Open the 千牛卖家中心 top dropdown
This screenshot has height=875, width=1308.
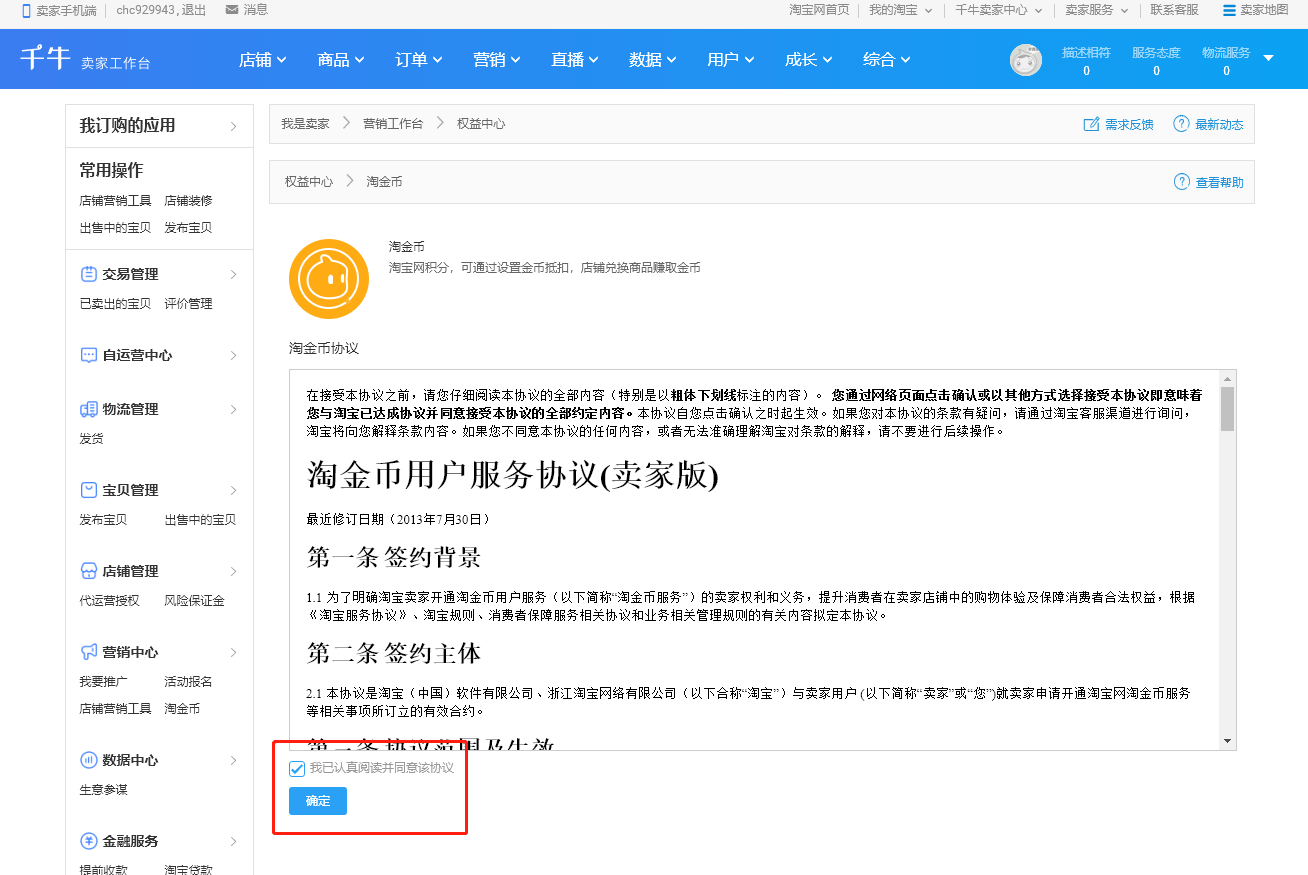tap(998, 10)
